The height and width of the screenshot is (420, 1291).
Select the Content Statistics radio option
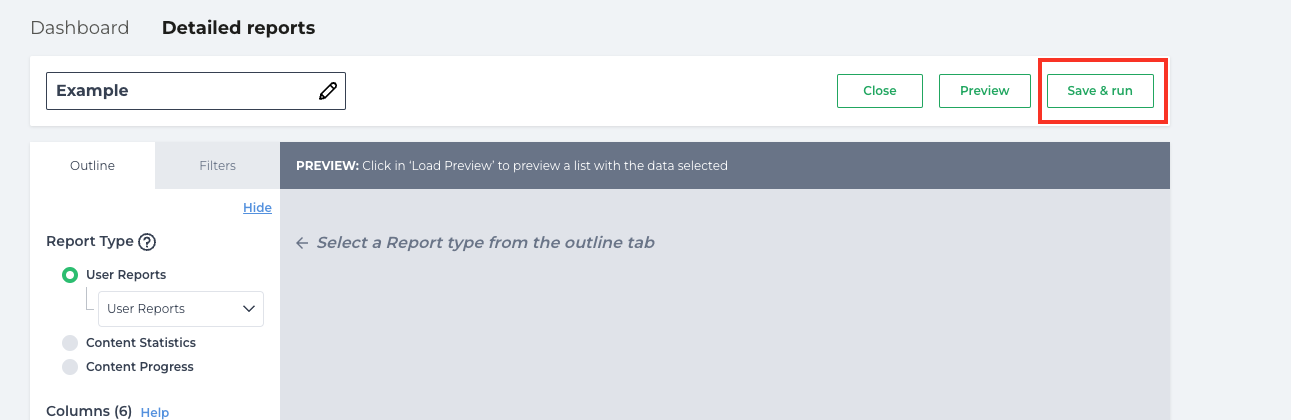[70, 343]
